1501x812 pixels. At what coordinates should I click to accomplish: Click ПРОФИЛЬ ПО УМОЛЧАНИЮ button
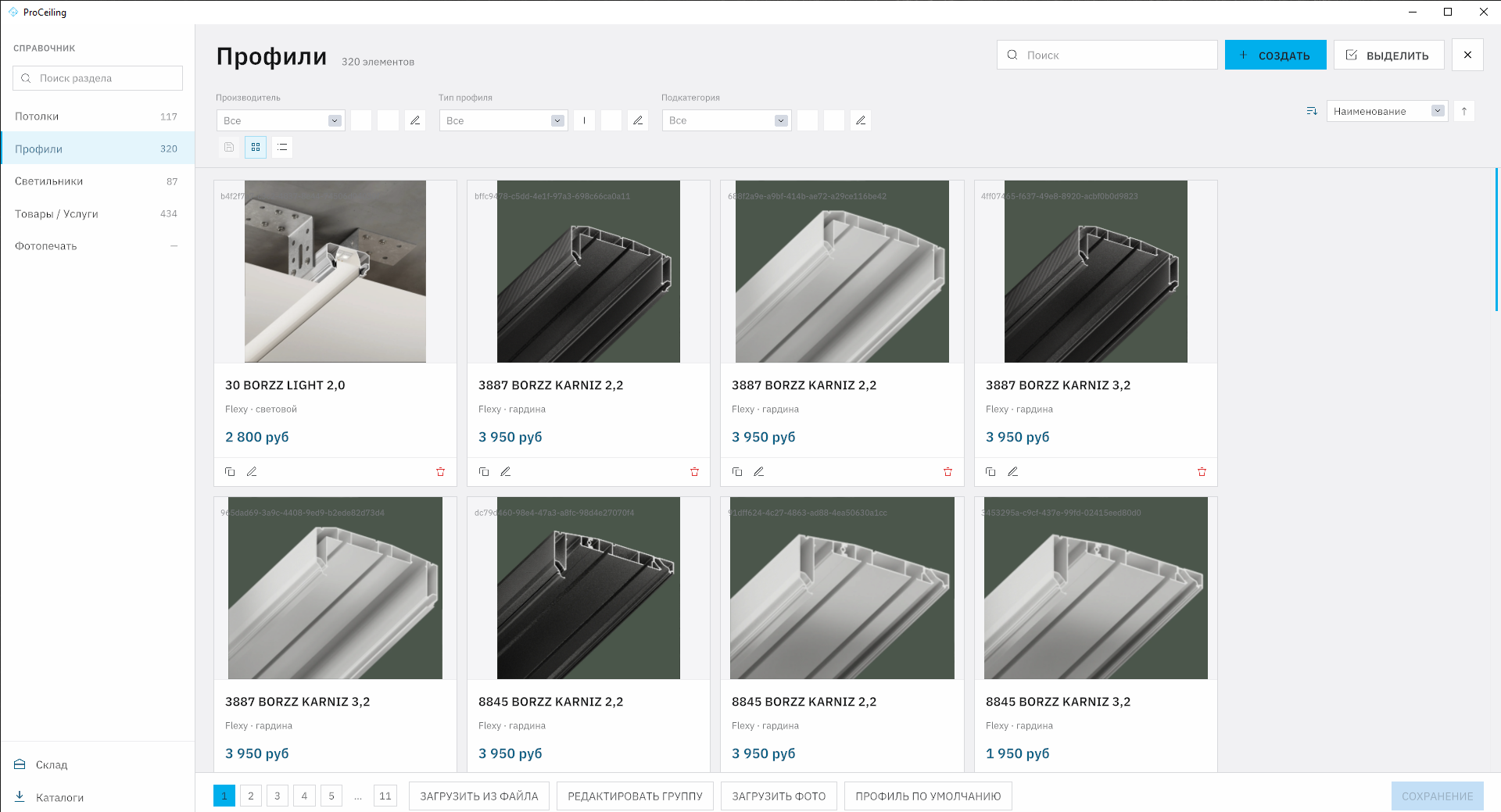click(x=928, y=796)
